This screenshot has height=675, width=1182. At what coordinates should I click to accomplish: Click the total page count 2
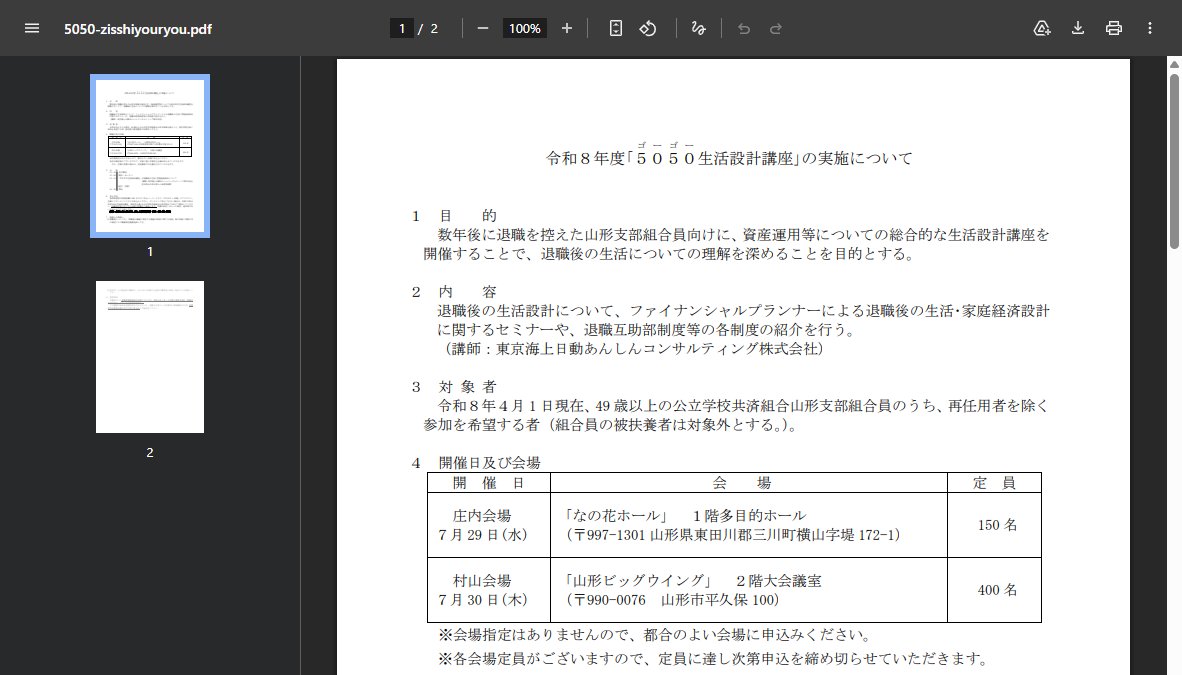click(x=434, y=29)
